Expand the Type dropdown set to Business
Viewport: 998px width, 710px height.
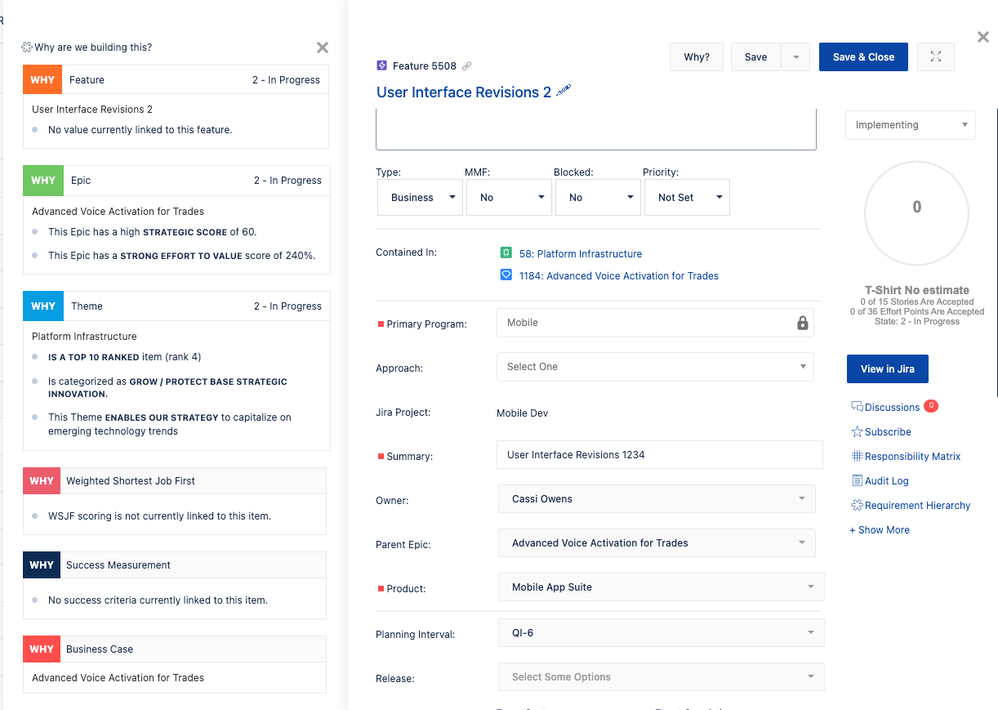419,198
